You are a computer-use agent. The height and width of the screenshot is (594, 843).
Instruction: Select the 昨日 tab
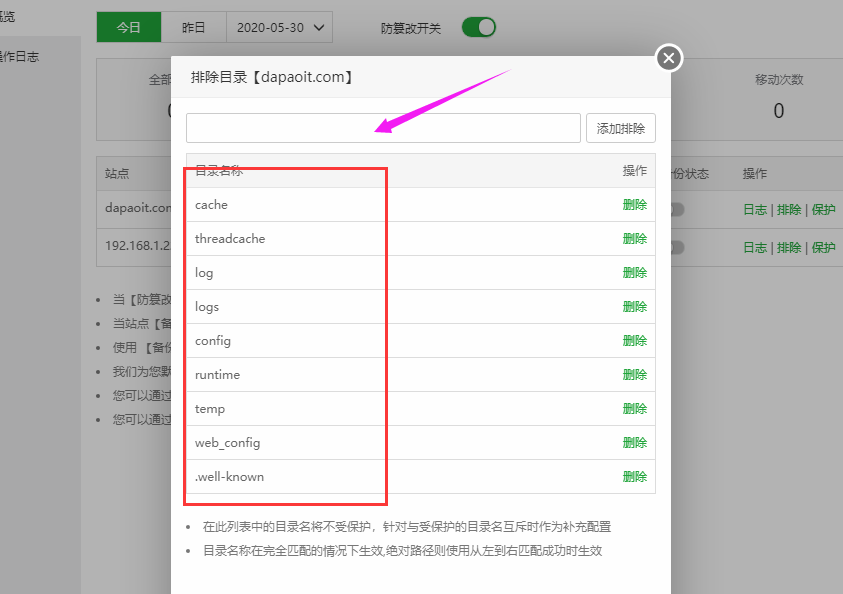tap(193, 27)
